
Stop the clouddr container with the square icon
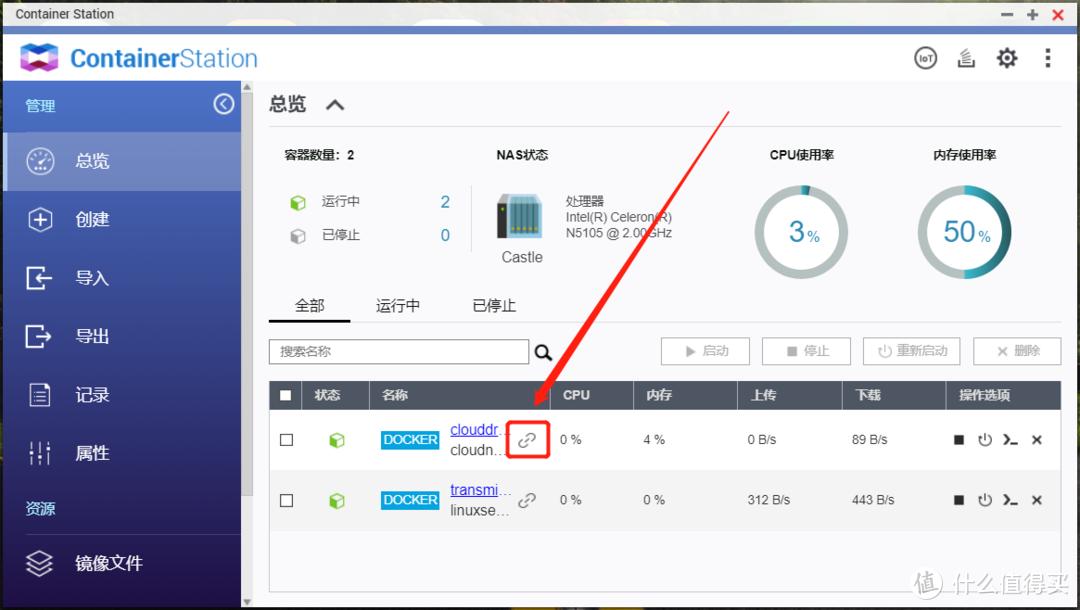coord(957,439)
